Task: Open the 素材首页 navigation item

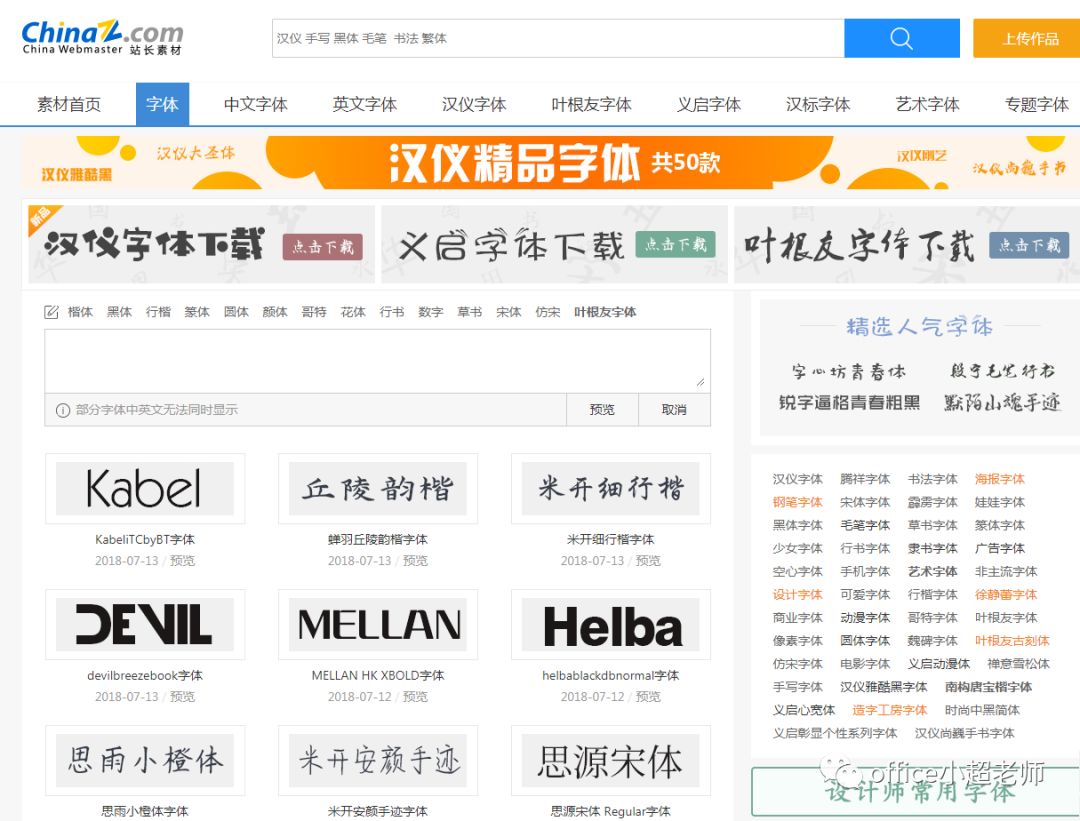Action: point(69,104)
